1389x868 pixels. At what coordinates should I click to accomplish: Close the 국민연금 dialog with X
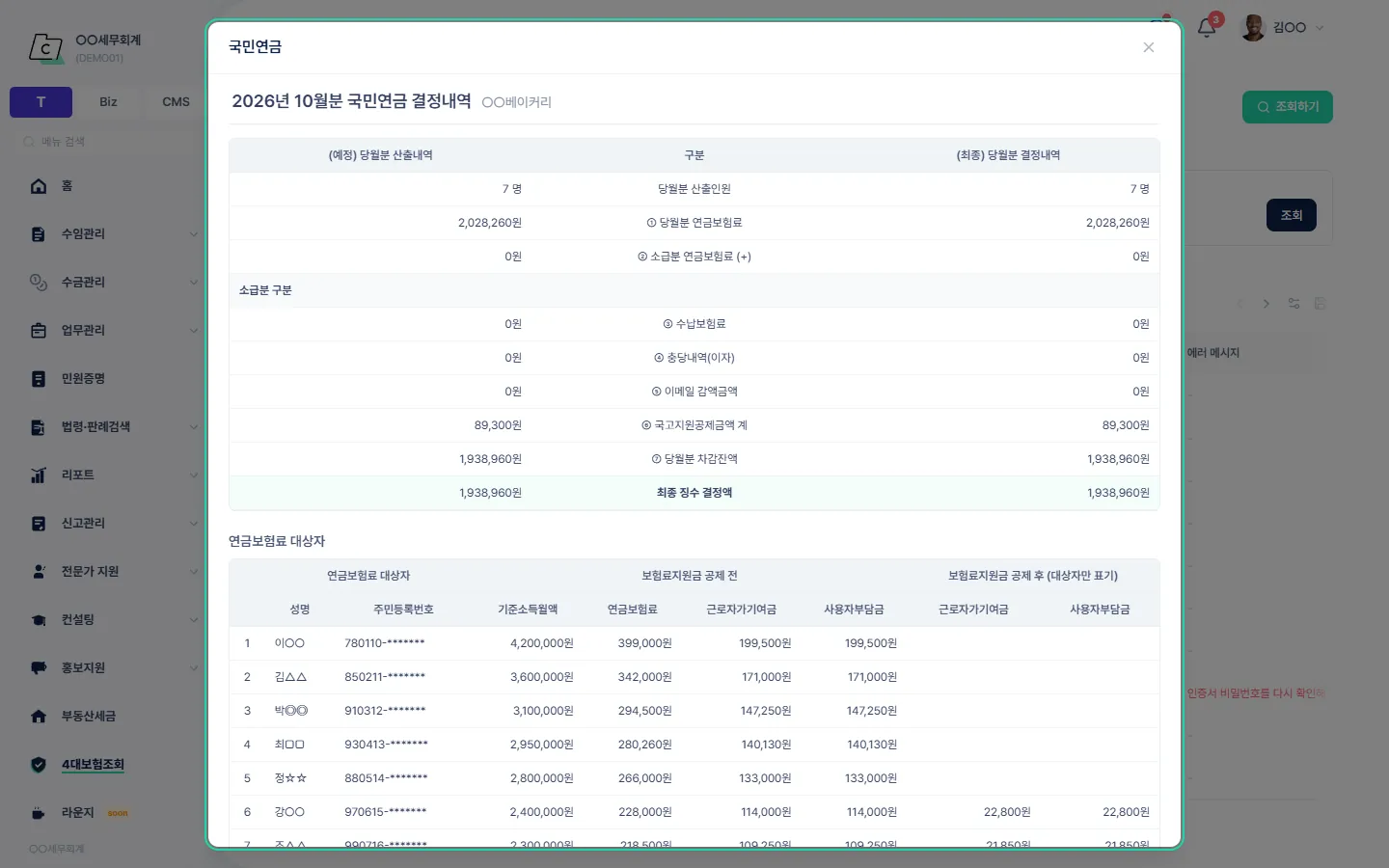pos(1149,47)
